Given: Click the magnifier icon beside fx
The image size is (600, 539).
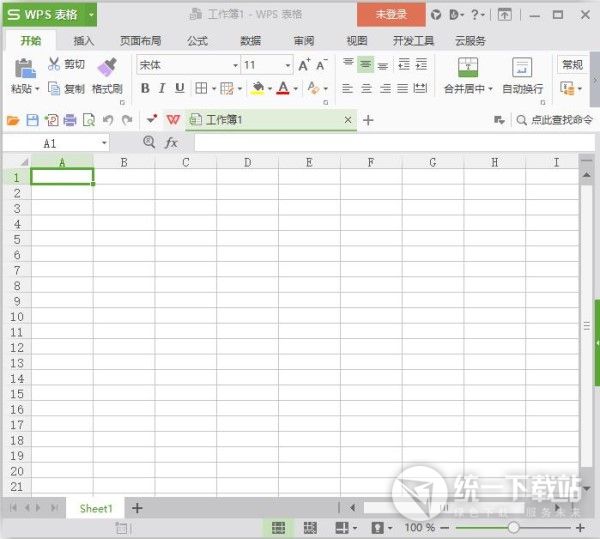Looking at the screenshot, I should [149, 142].
